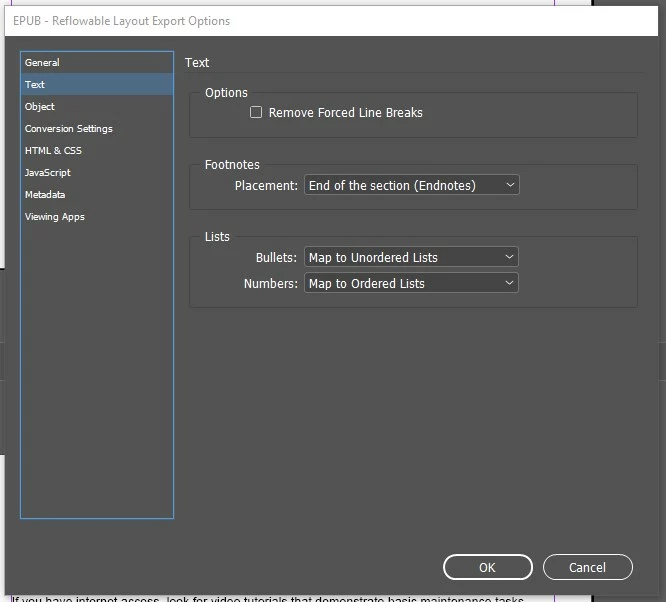Switch to the JavaScript category
The image size is (666, 602).
coord(96,173)
